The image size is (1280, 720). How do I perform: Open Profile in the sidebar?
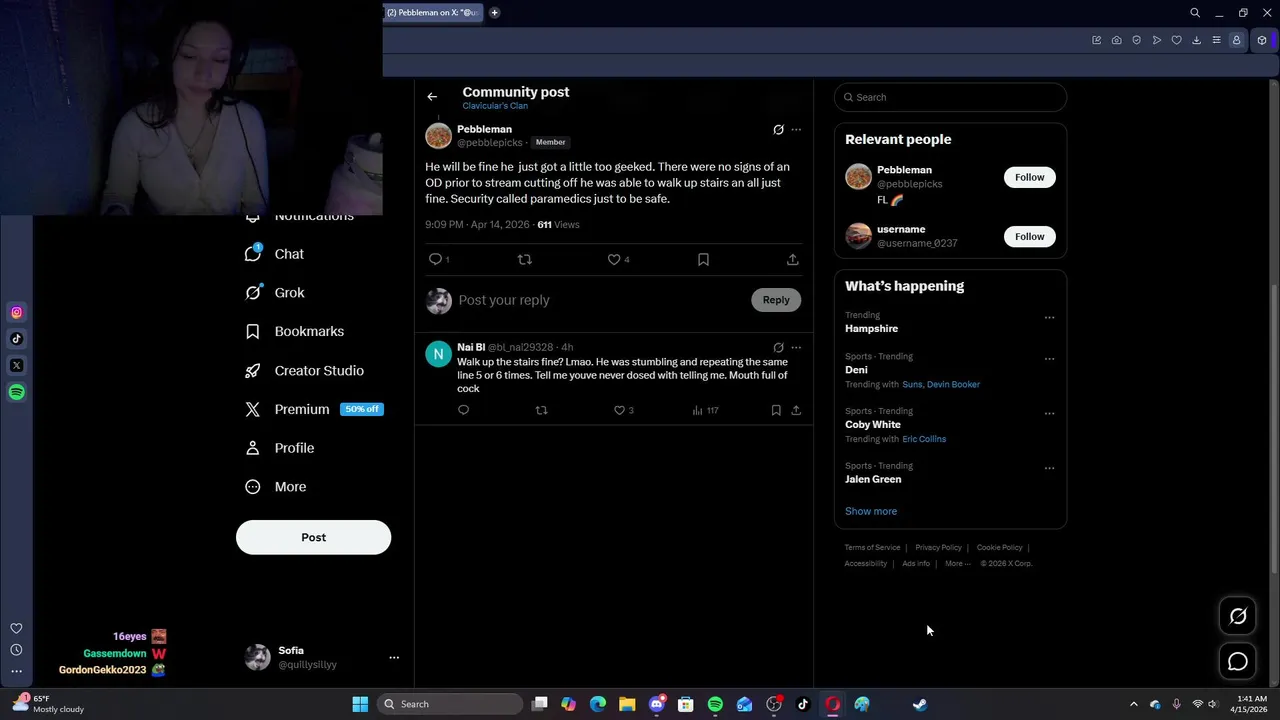tap(280, 448)
